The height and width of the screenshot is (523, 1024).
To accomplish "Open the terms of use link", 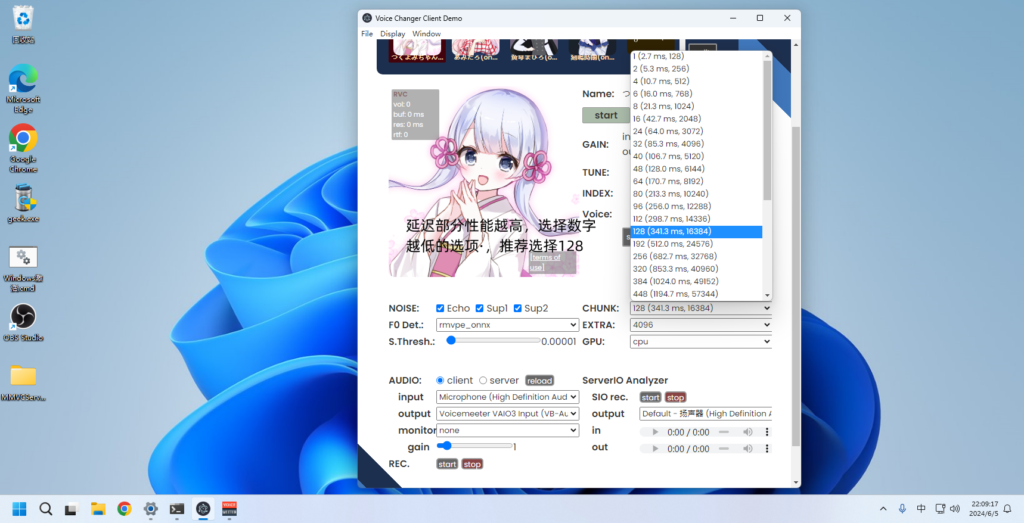I will click(545, 262).
